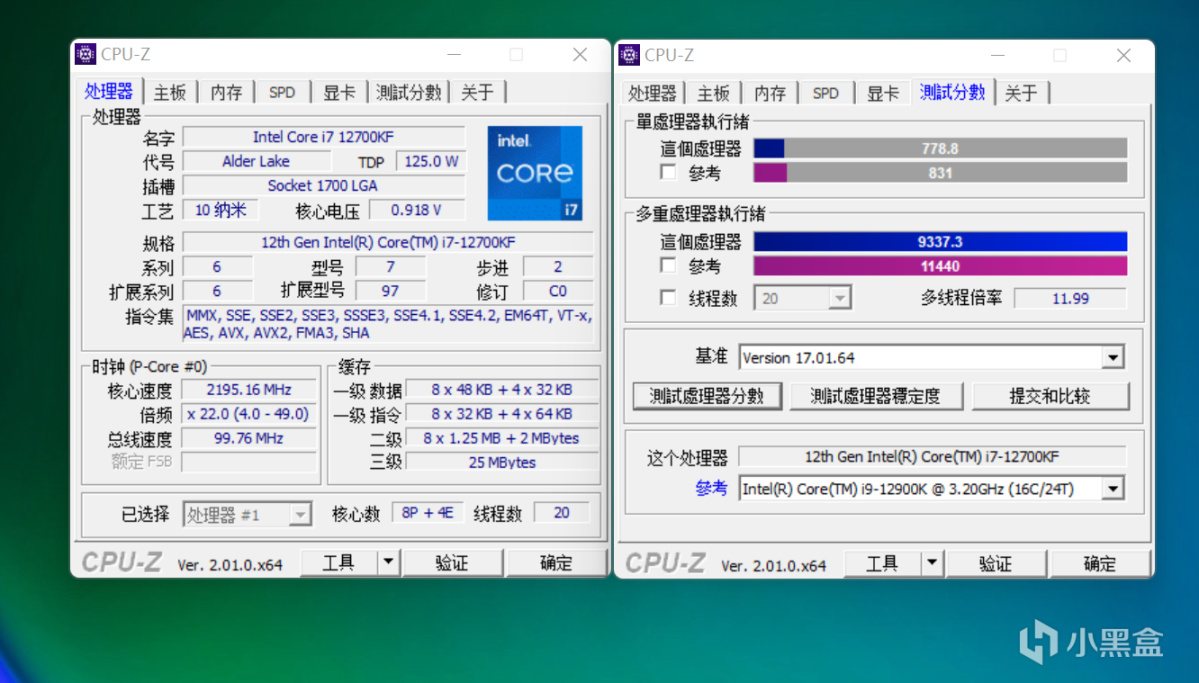Open SPD tab in right CPU-Z window
The image size is (1199, 683).
tap(825, 93)
